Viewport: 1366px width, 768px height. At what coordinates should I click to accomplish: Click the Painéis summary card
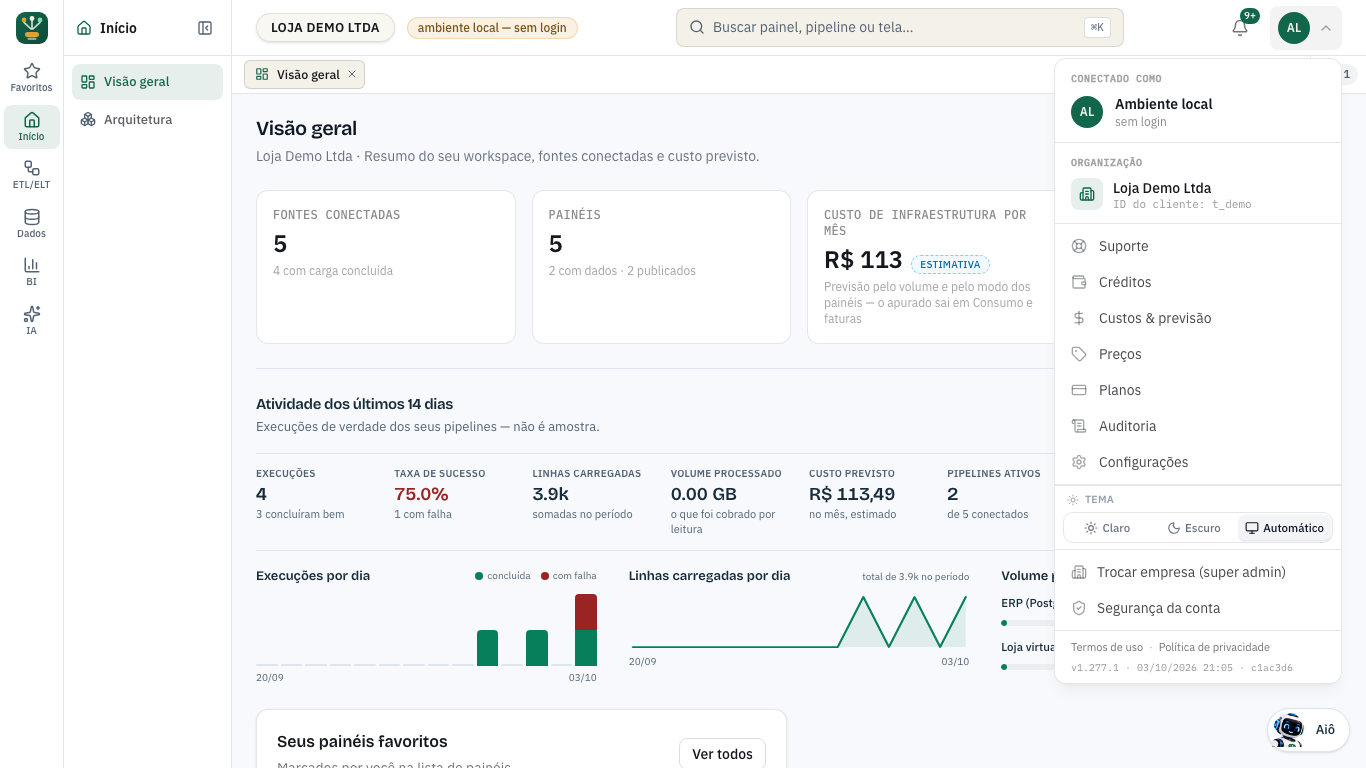[662, 267]
